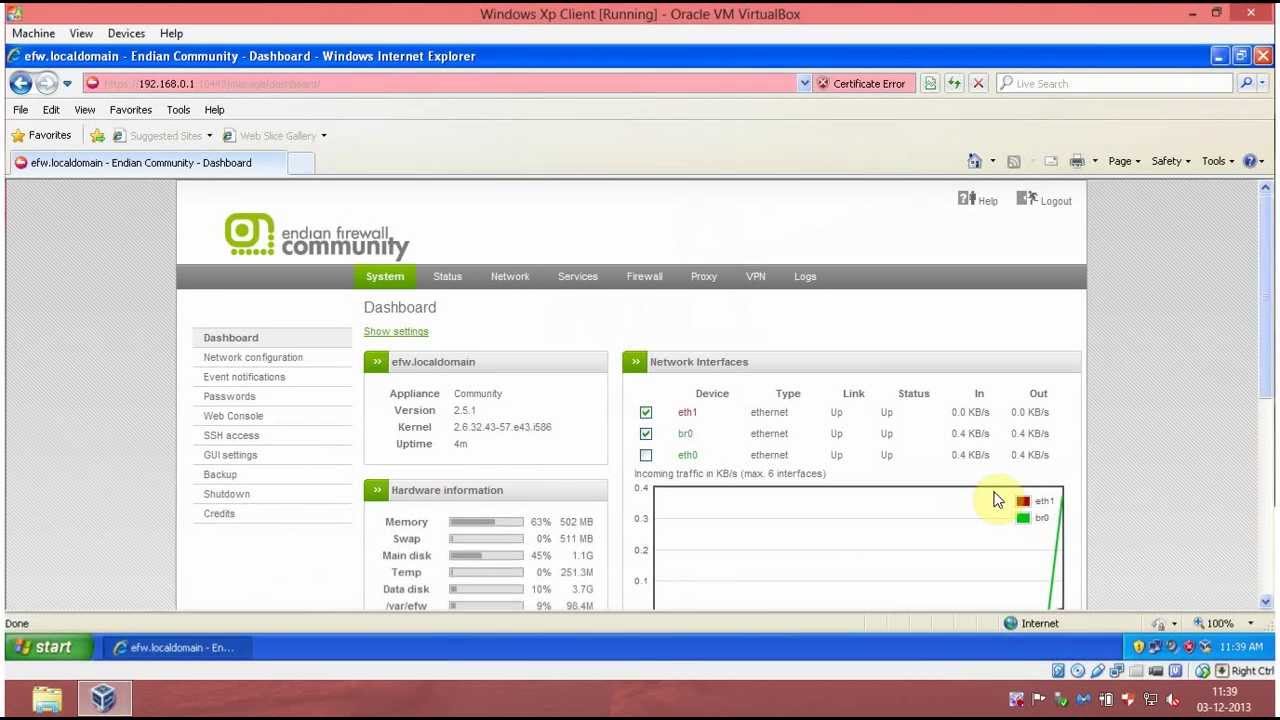The width and height of the screenshot is (1280, 720).
Task: Click the green arrows icon on Hardware information panel
Action: tap(376, 490)
